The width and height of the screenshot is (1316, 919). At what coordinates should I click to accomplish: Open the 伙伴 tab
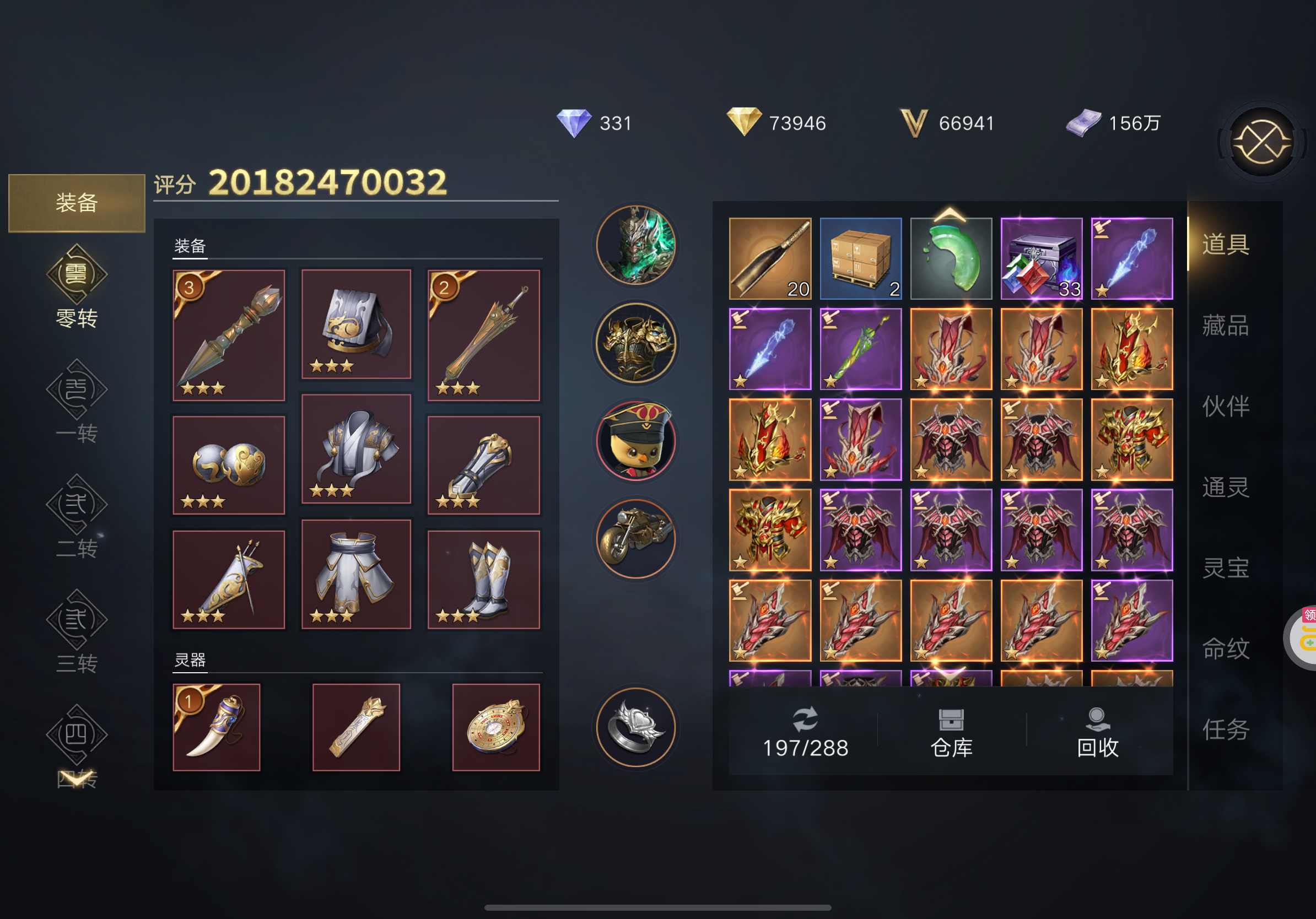coord(1226,406)
